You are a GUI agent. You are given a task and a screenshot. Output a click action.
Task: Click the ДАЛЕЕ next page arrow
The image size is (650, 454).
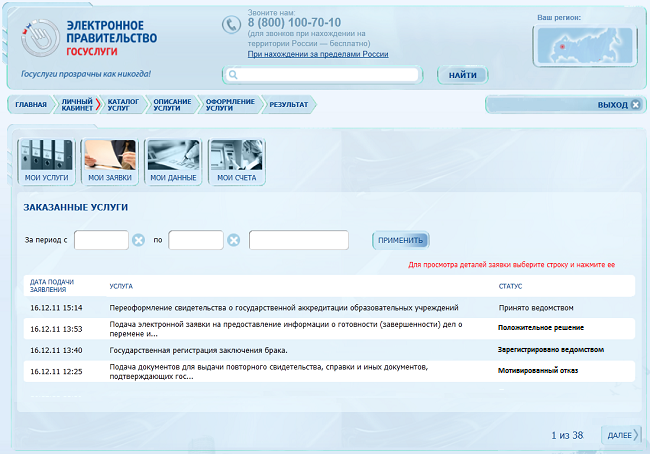point(621,435)
